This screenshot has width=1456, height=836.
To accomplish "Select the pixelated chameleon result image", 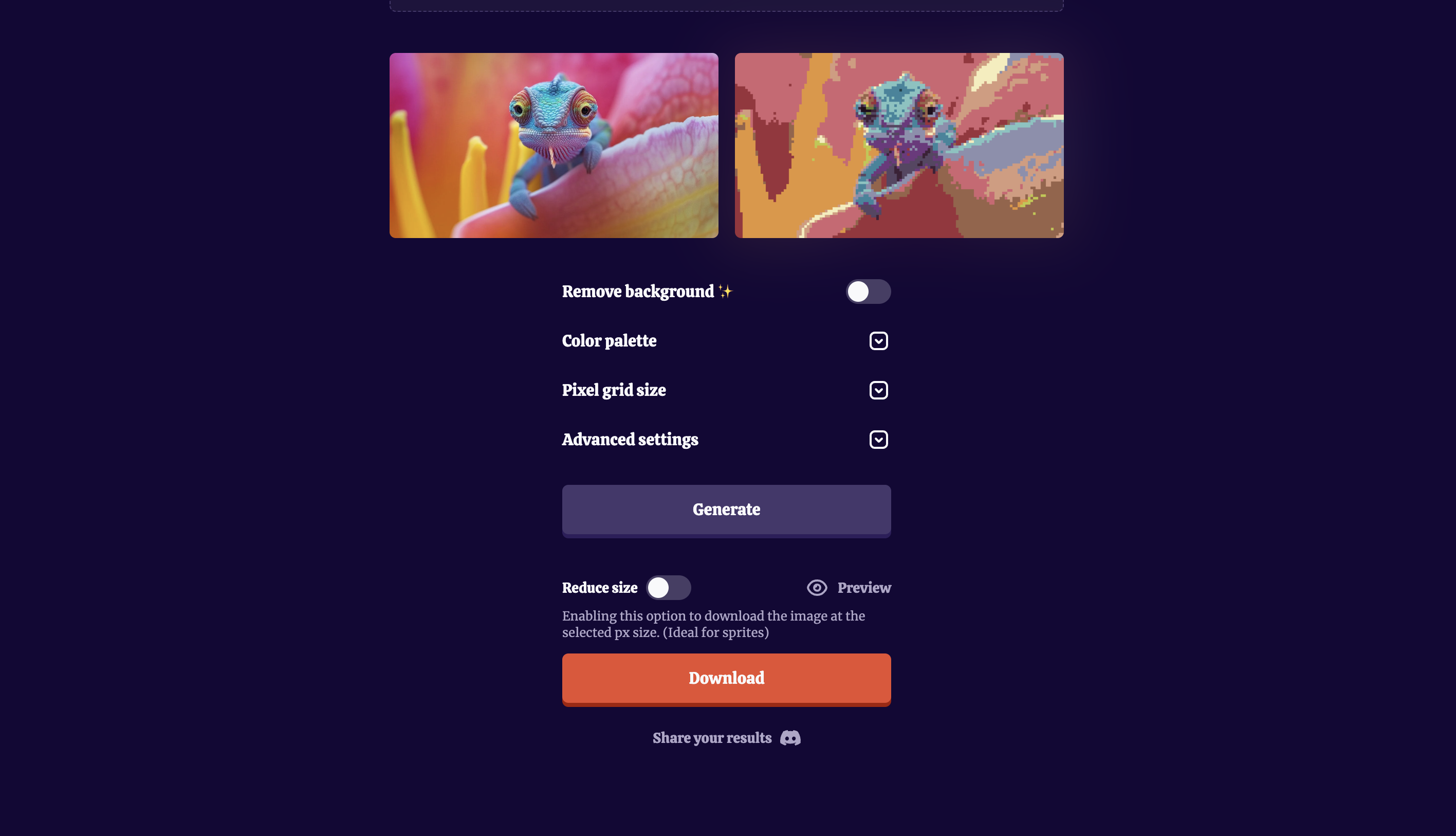I will point(899,146).
